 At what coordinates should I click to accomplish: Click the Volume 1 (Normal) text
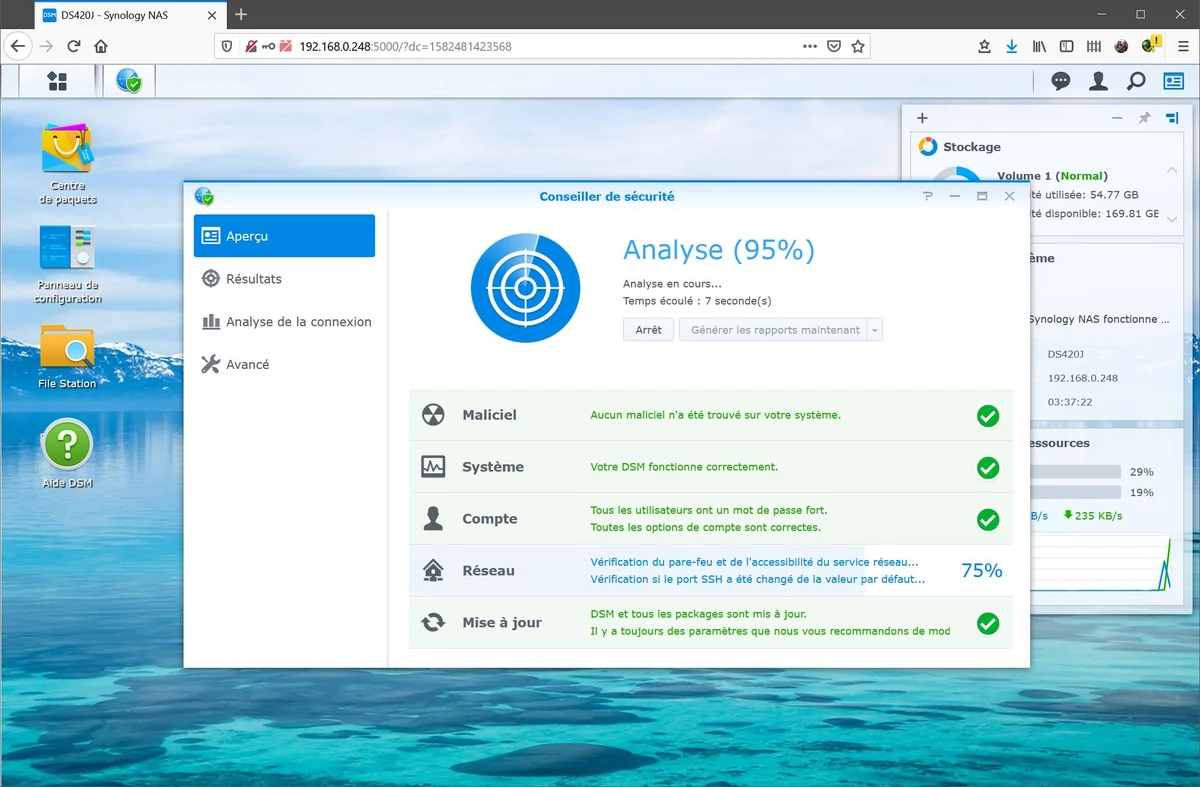pyautogui.click(x=1052, y=176)
